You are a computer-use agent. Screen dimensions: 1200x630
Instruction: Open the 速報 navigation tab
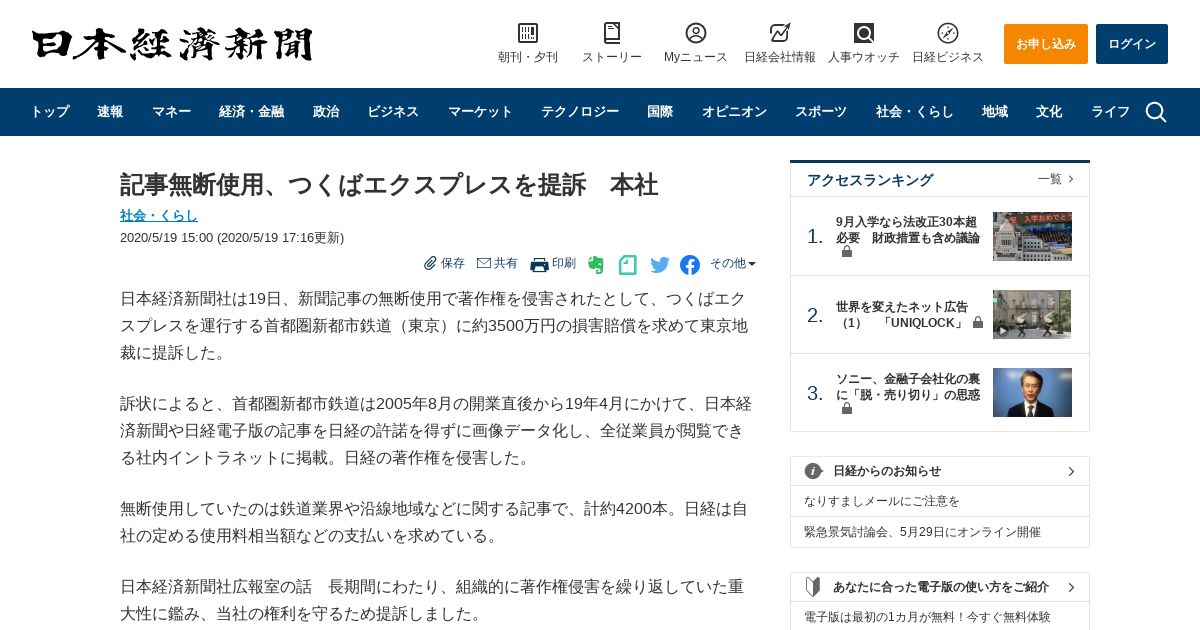click(110, 112)
